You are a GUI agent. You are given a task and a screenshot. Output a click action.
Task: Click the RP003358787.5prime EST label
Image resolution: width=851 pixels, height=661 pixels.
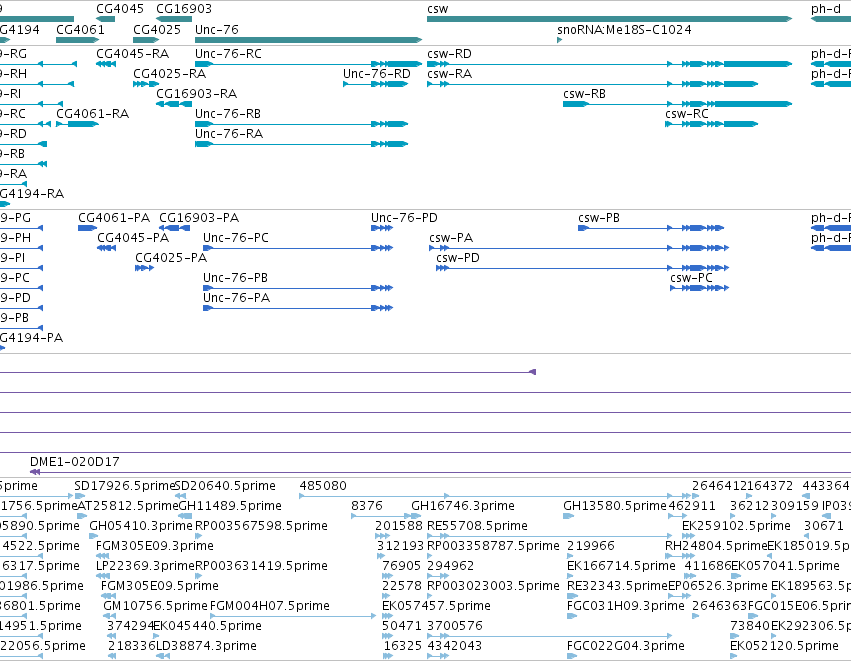[x=493, y=546]
